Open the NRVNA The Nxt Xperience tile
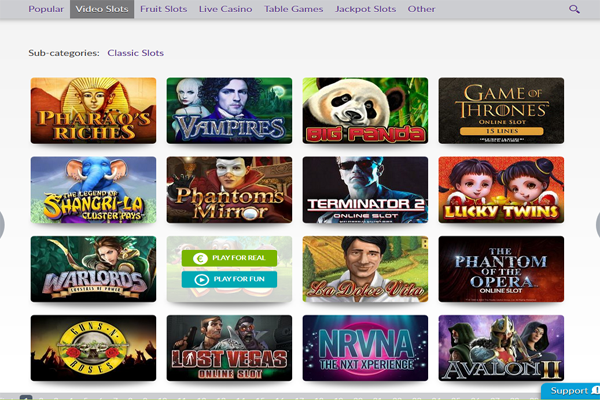 [365, 348]
